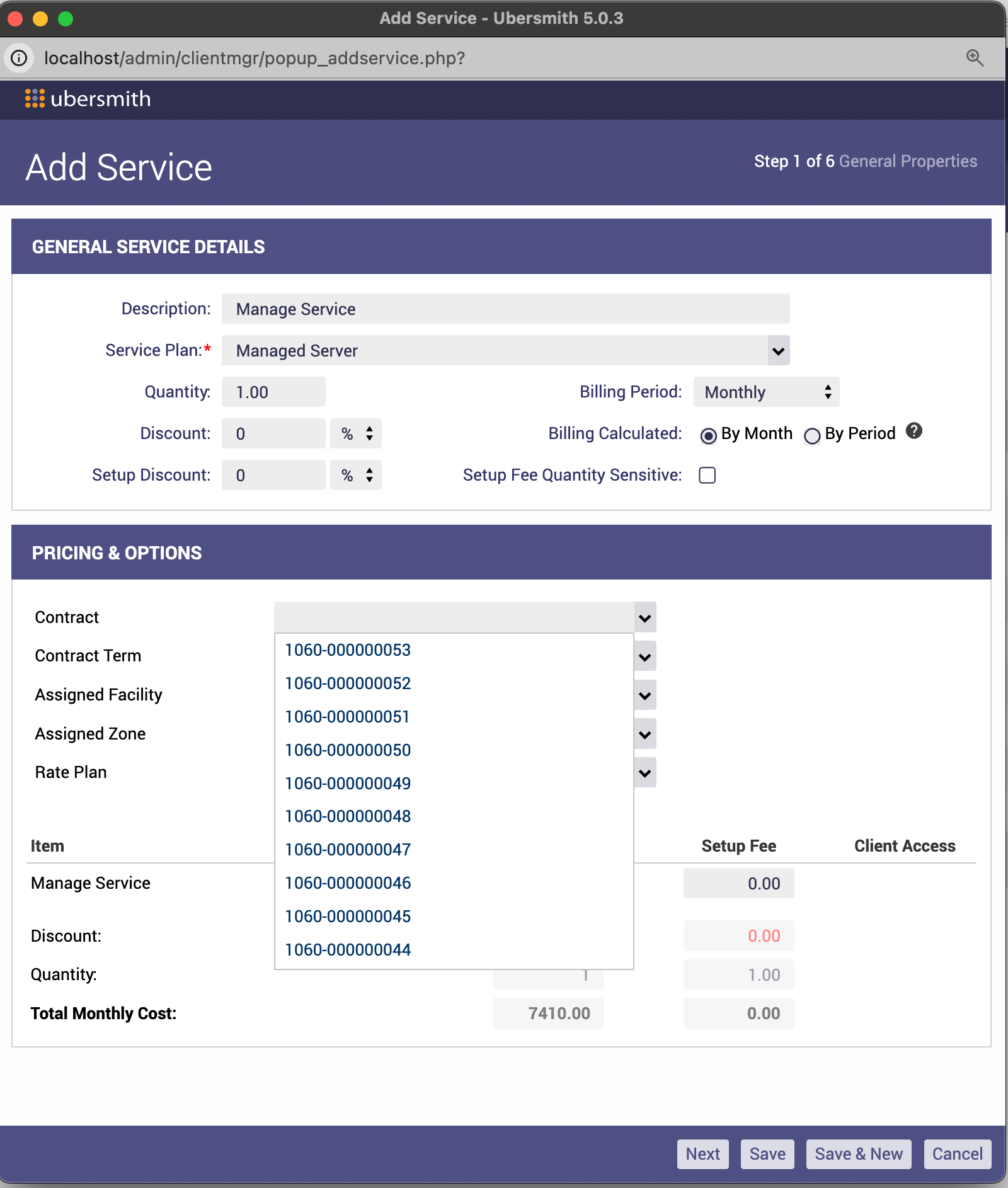
Task: Select the By Period billing radio button
Action: tap(812, 435)
